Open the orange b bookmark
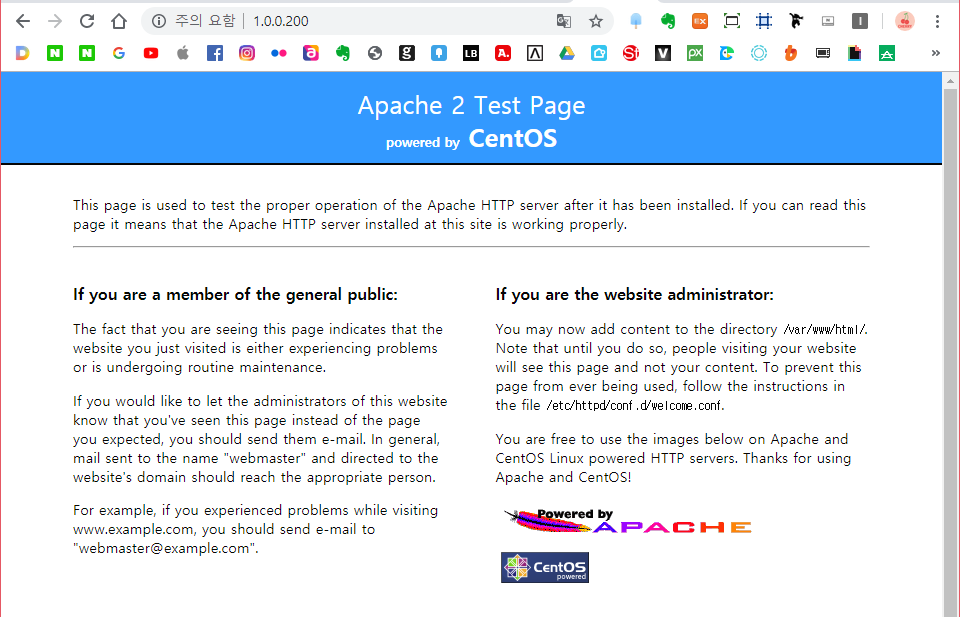This screenshot has height=617, width=960. coord(790,53)
